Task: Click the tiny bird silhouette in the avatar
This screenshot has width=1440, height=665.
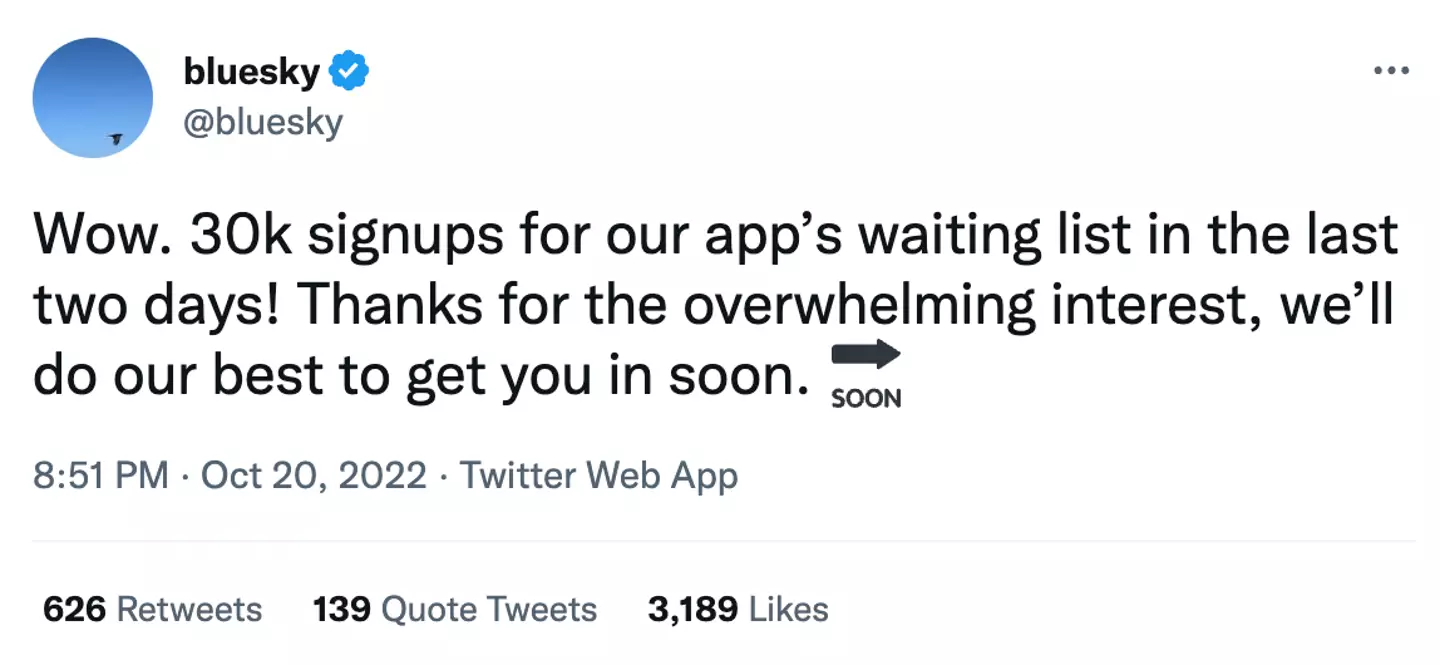Action: tap(116, 139)
